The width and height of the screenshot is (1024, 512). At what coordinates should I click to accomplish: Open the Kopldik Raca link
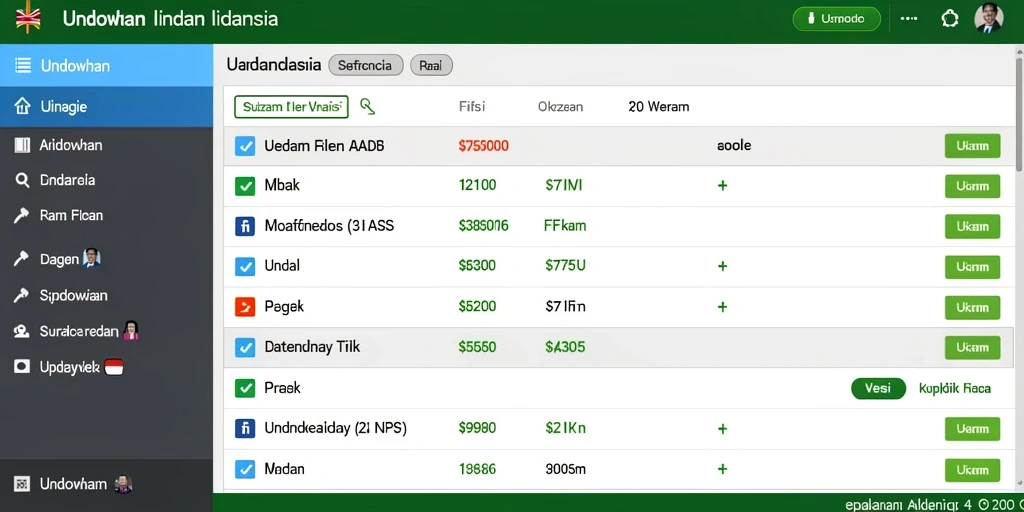tap(955, 389)
